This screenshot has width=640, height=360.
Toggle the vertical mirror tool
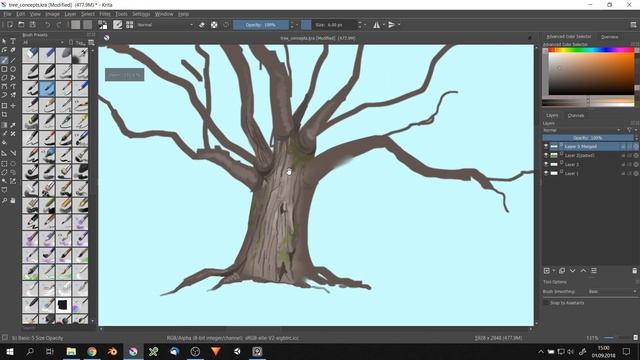[x=391, y=25]
